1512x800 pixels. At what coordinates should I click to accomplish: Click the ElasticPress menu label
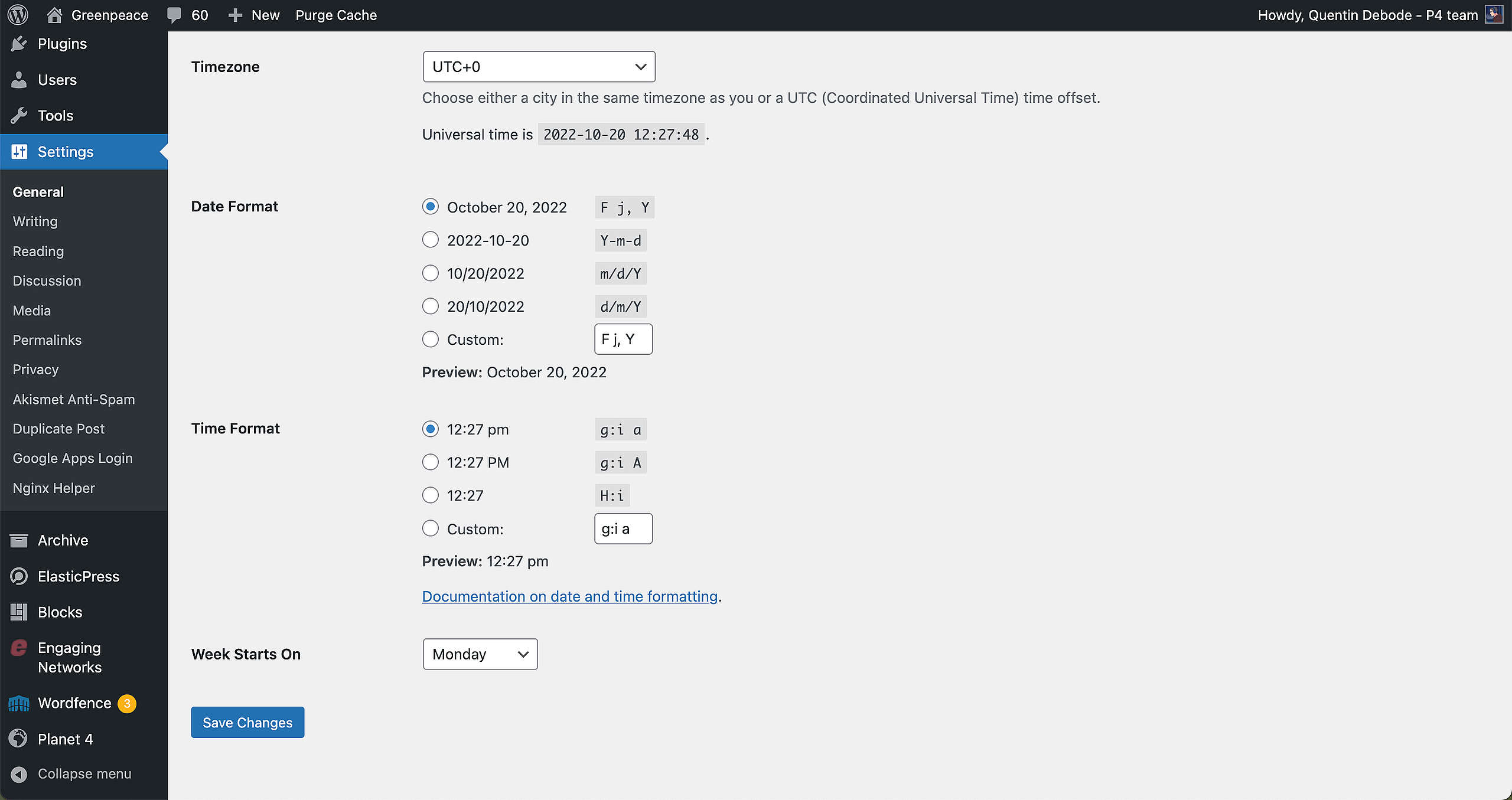point(79,576)
